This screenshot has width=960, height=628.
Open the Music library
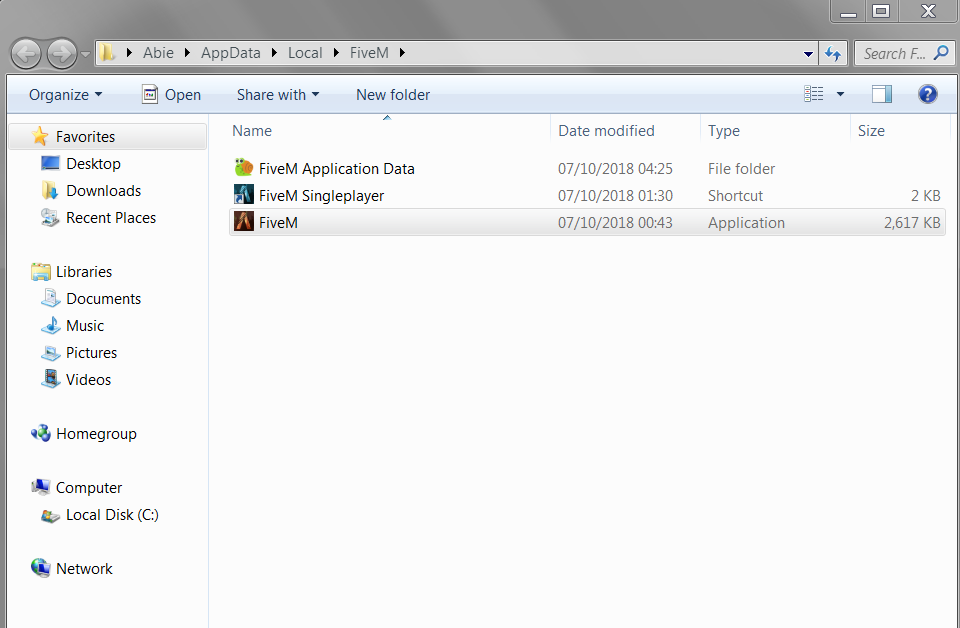[85, 326]
